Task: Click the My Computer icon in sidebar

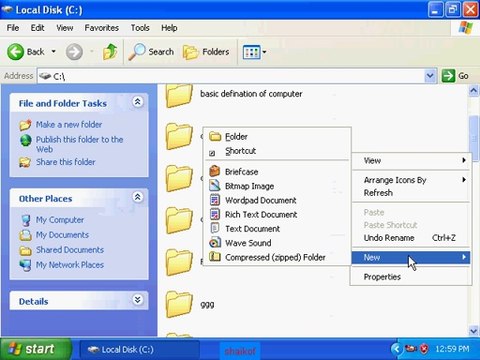Action: (25, 220)
